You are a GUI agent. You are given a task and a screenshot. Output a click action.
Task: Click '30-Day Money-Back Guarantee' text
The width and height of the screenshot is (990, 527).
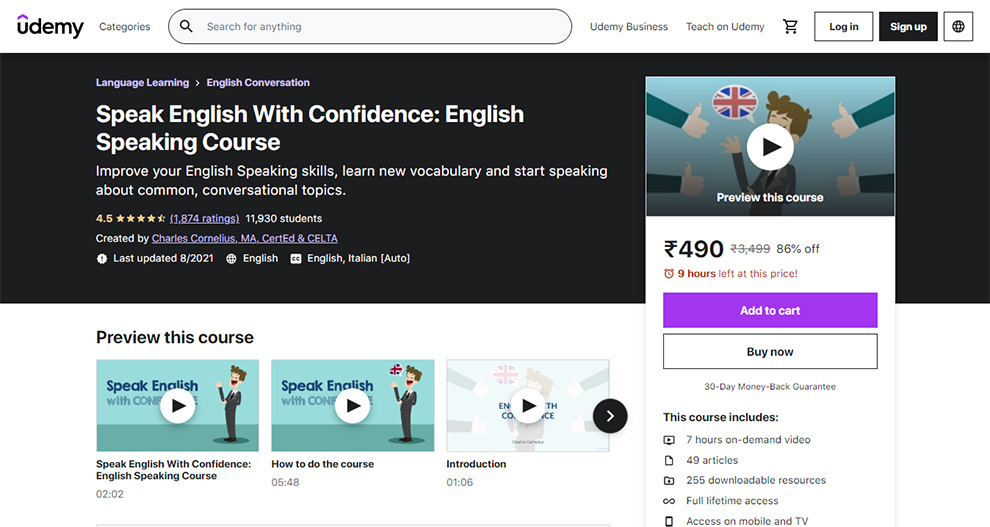pyautogui.click(x=770, y=386)
